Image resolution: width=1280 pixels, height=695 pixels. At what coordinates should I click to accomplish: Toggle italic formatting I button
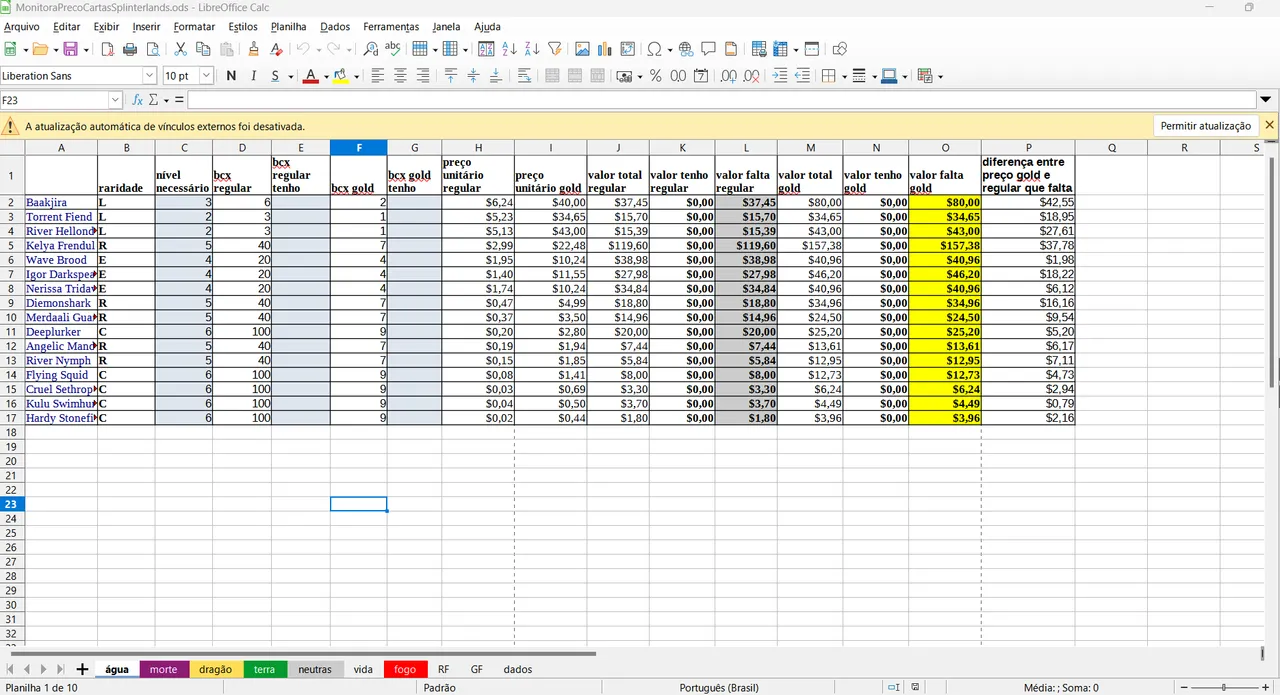coord(253,76)
